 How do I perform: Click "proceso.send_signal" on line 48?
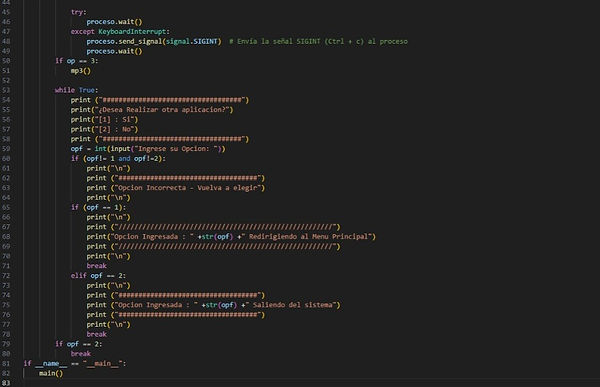[x=124, y=41]
